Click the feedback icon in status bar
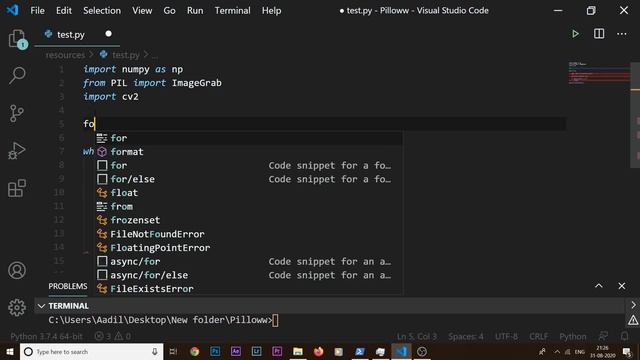Screen dimensions: 640x360 (603, 336)
